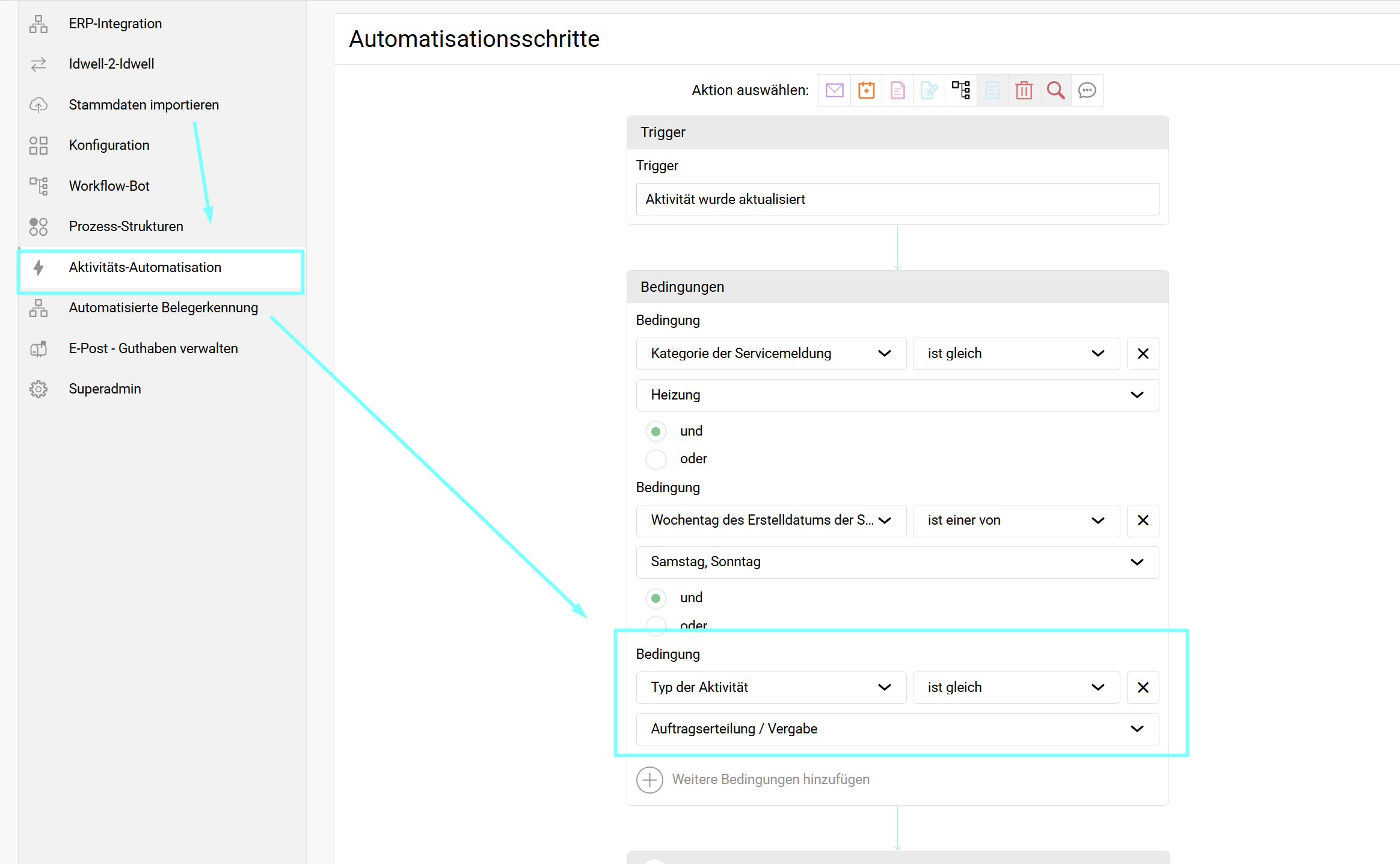This screenshot has width=1400, height=864.
Task: Click the pink document action icon
Action: click(x=897, y=90)
